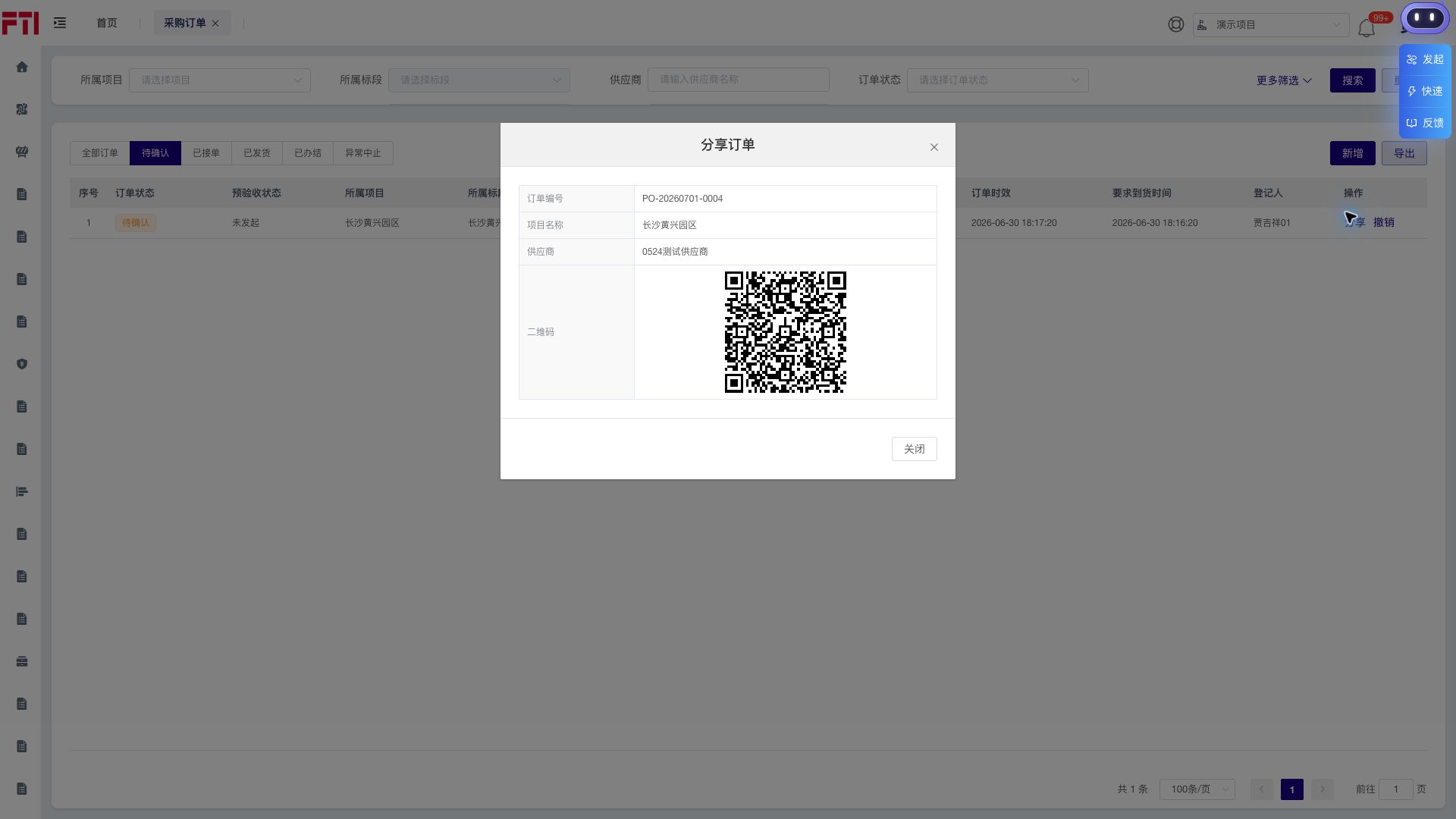The width and height of the screenshot is (1456, 819).
Task: Click the 共 1 条 total count text
Action: (x=1132, y=789)
